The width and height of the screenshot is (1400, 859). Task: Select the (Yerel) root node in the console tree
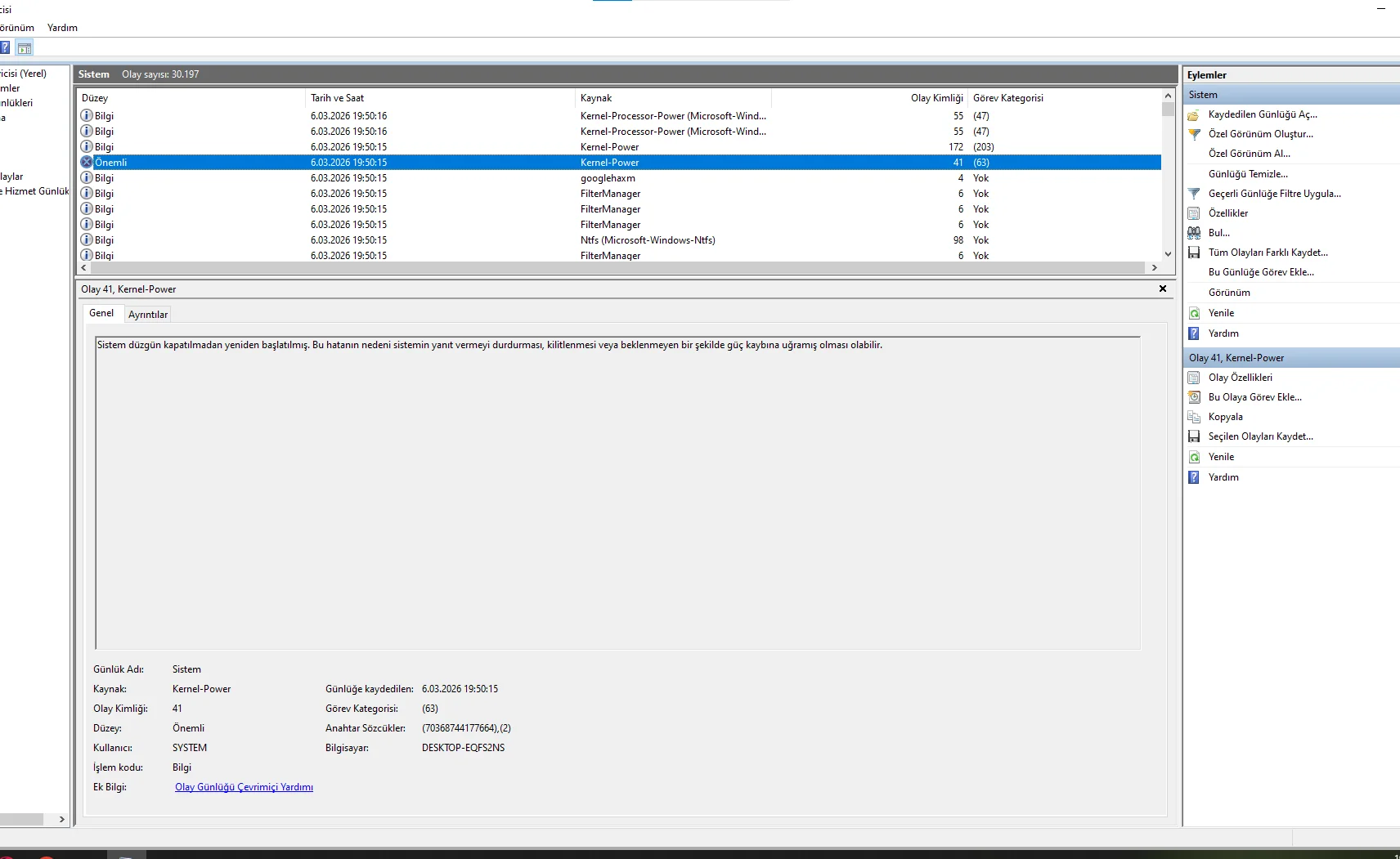click(23, 74)
